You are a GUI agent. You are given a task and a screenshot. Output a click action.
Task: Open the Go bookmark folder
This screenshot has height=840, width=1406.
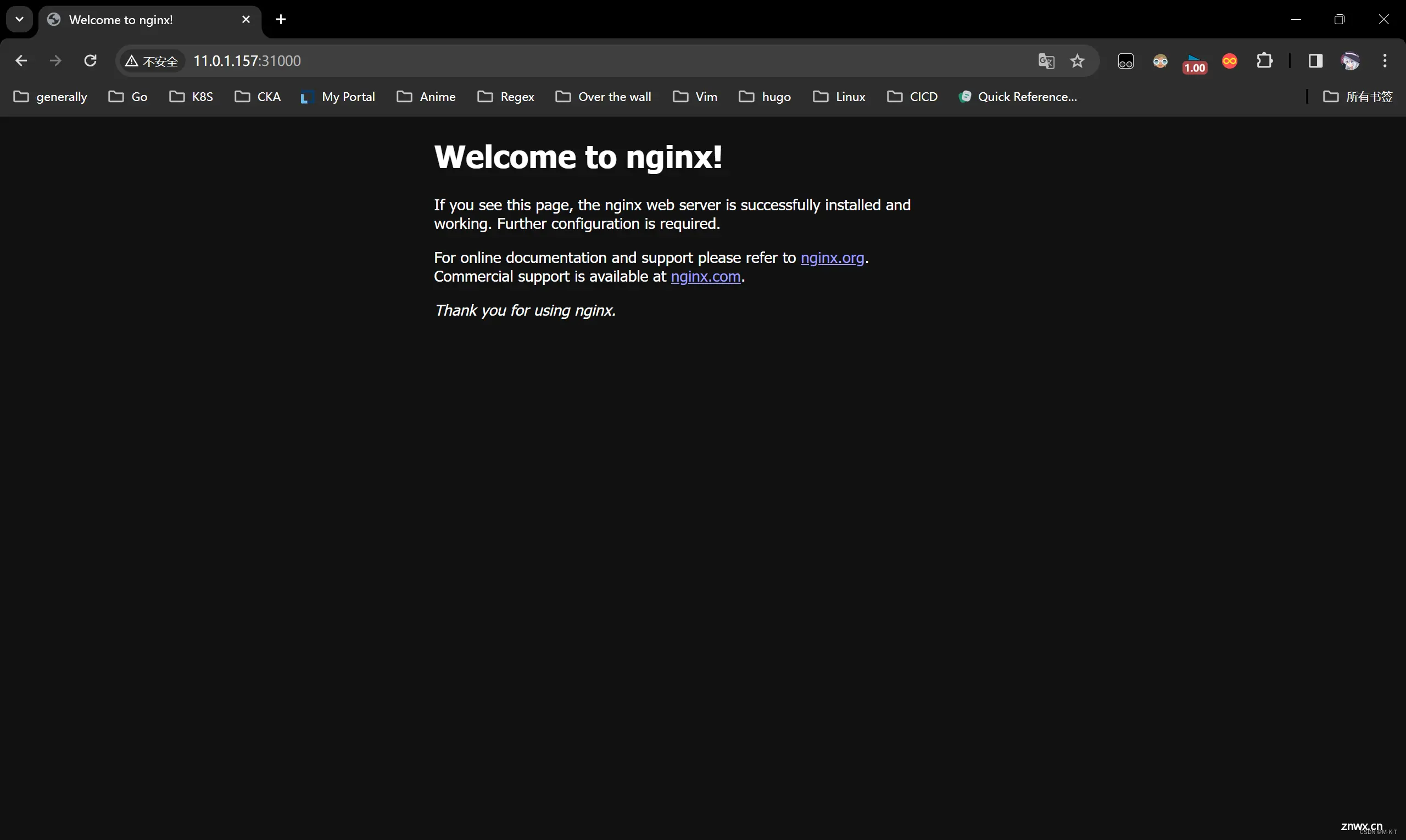point(128,97)
